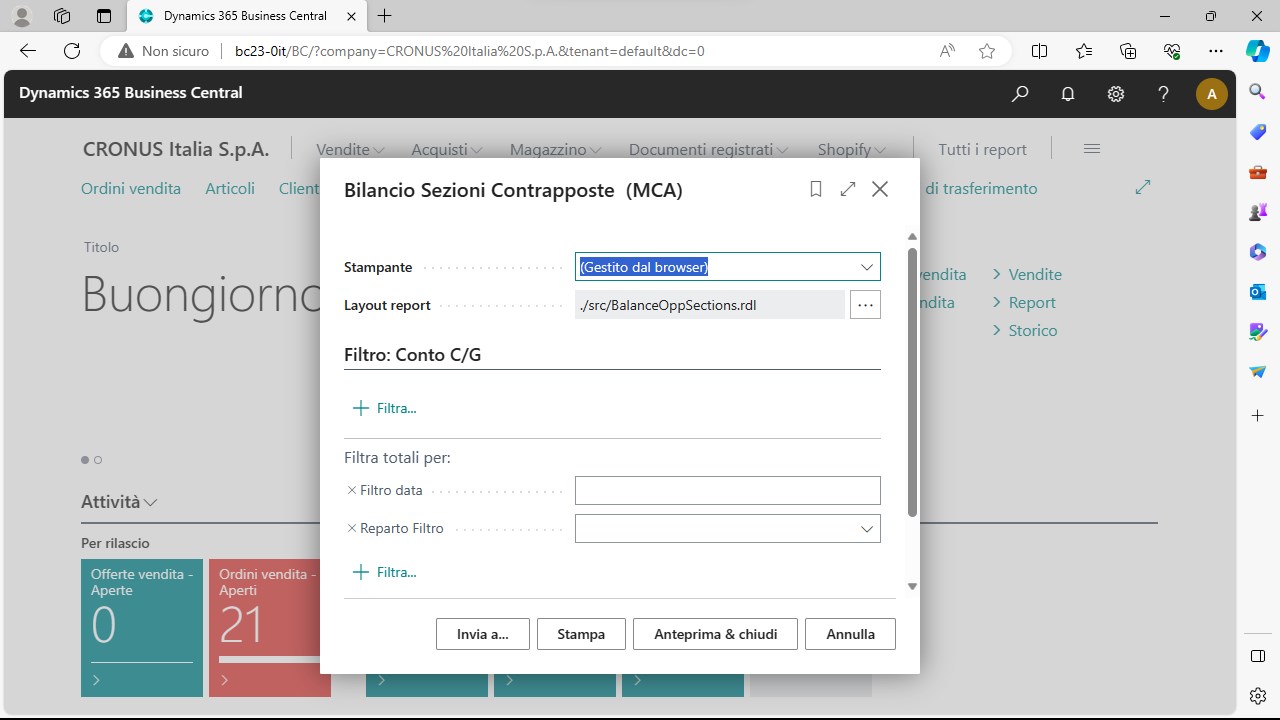Select the second headline page dot
Viewport: 1280px width, 720px height.
tap(98, 460)
